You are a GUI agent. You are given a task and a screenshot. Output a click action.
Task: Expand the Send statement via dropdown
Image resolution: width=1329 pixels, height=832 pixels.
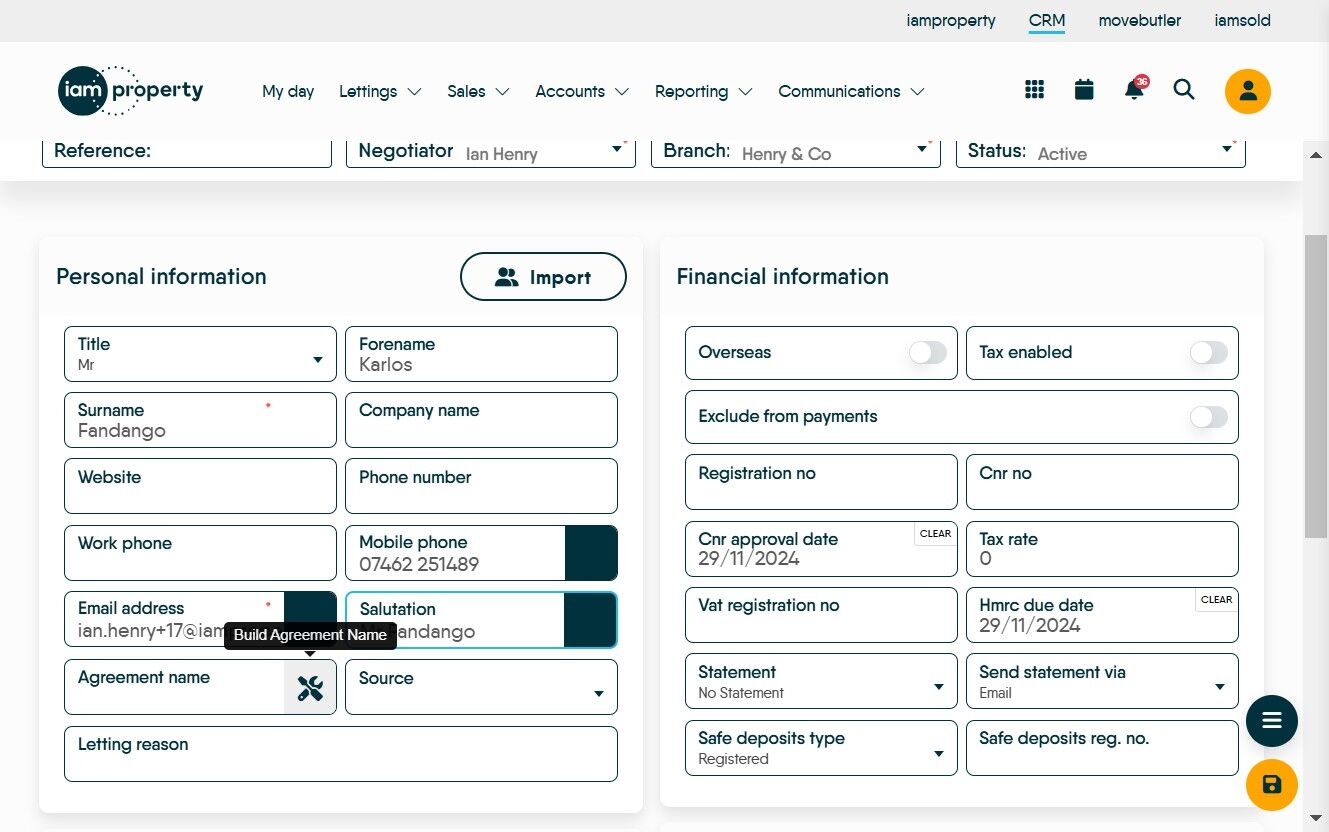coord(1102,681)
